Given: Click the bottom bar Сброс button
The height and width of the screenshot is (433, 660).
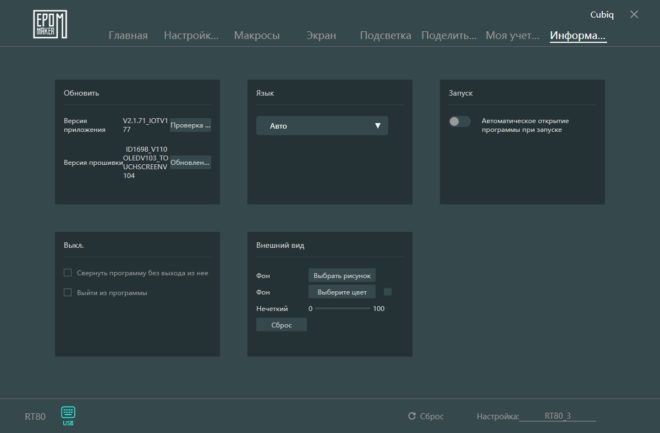Looking at the screenshot, I should click(x=426, y=416).
